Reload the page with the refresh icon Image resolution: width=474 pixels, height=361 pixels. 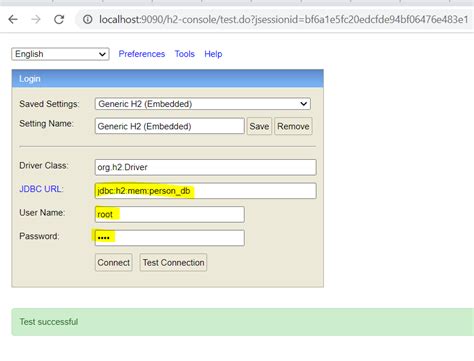pyautogui.click(x=59, y=20)
